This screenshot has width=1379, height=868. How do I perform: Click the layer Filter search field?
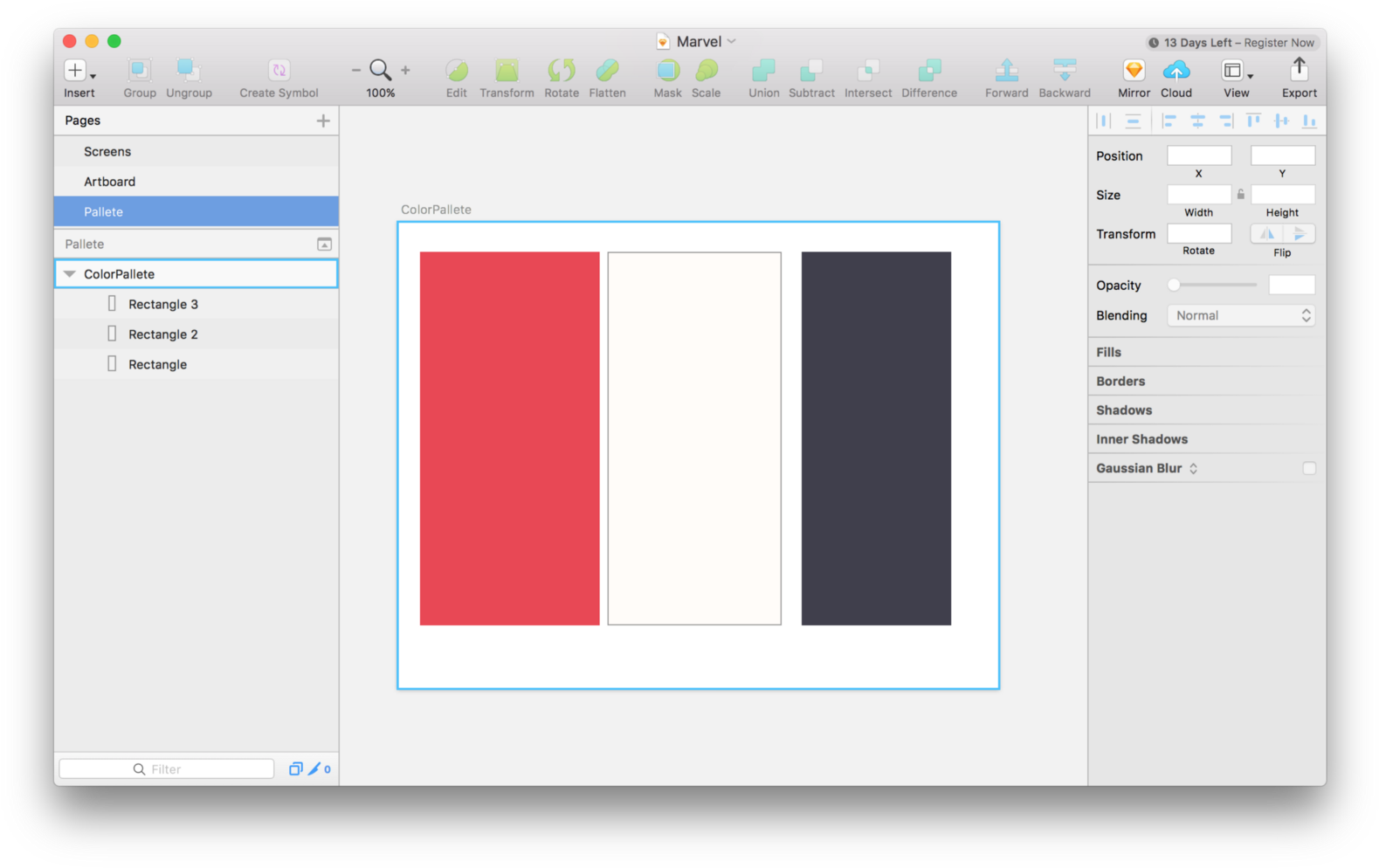pyautogui.click(x=167, y=769)
